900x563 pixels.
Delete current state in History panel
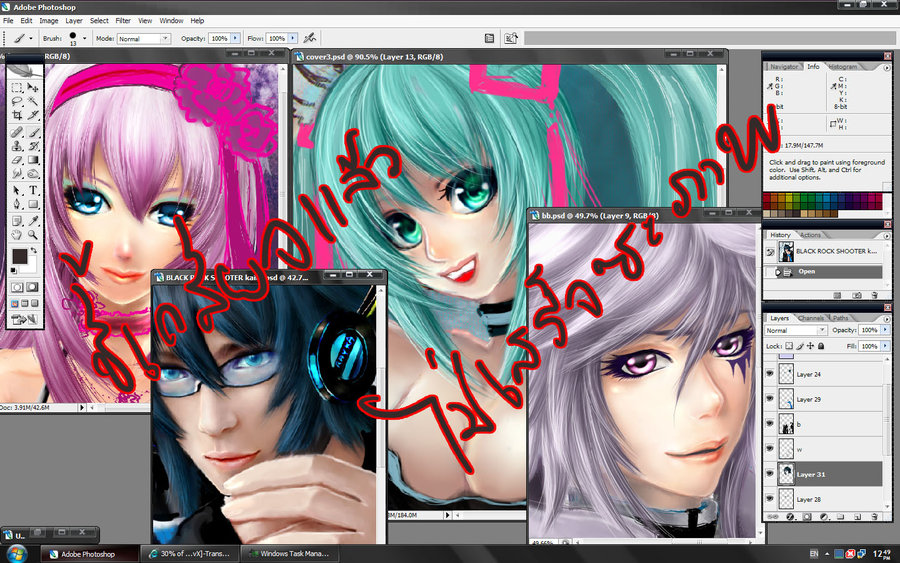pyautogui.click(x=874, y=296)
